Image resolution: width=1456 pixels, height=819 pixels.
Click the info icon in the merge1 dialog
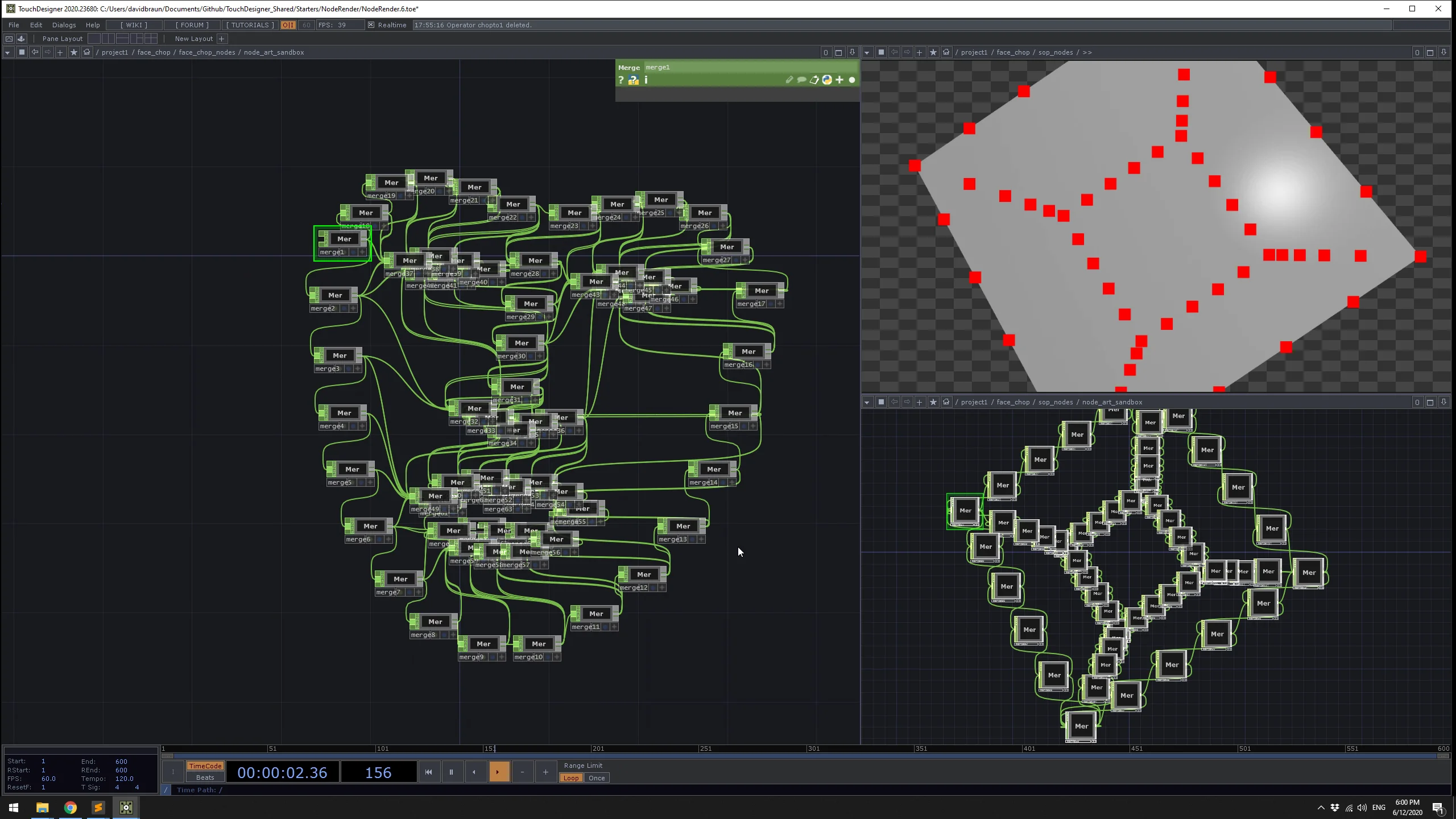(646, 81)
